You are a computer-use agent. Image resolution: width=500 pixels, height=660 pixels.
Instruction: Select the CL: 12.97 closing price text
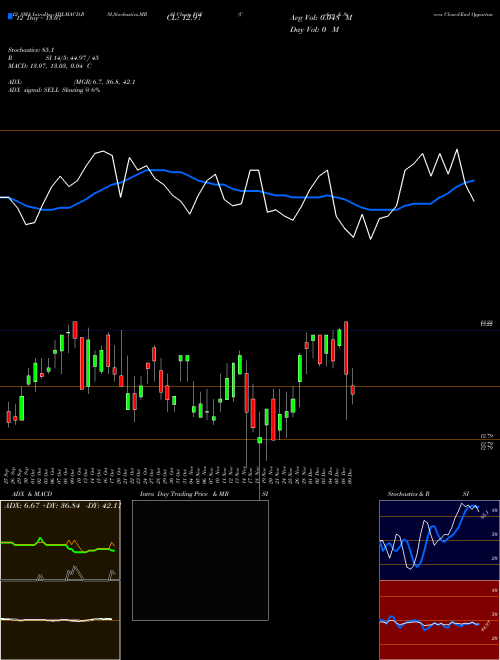click(x=184, y=18)
